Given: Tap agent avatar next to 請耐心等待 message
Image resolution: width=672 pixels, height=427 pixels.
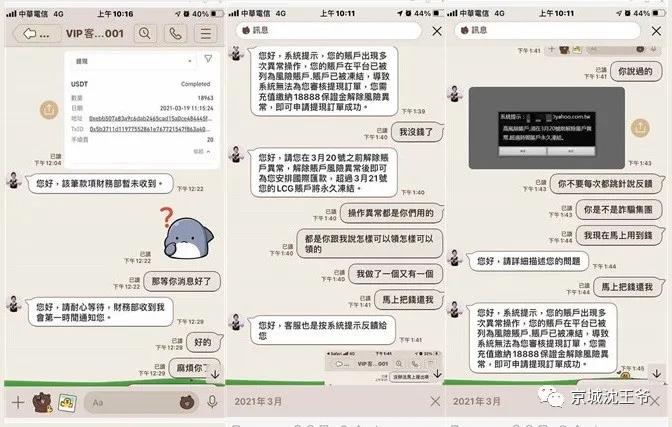Looking at the screenshot, I should [14, 304].
